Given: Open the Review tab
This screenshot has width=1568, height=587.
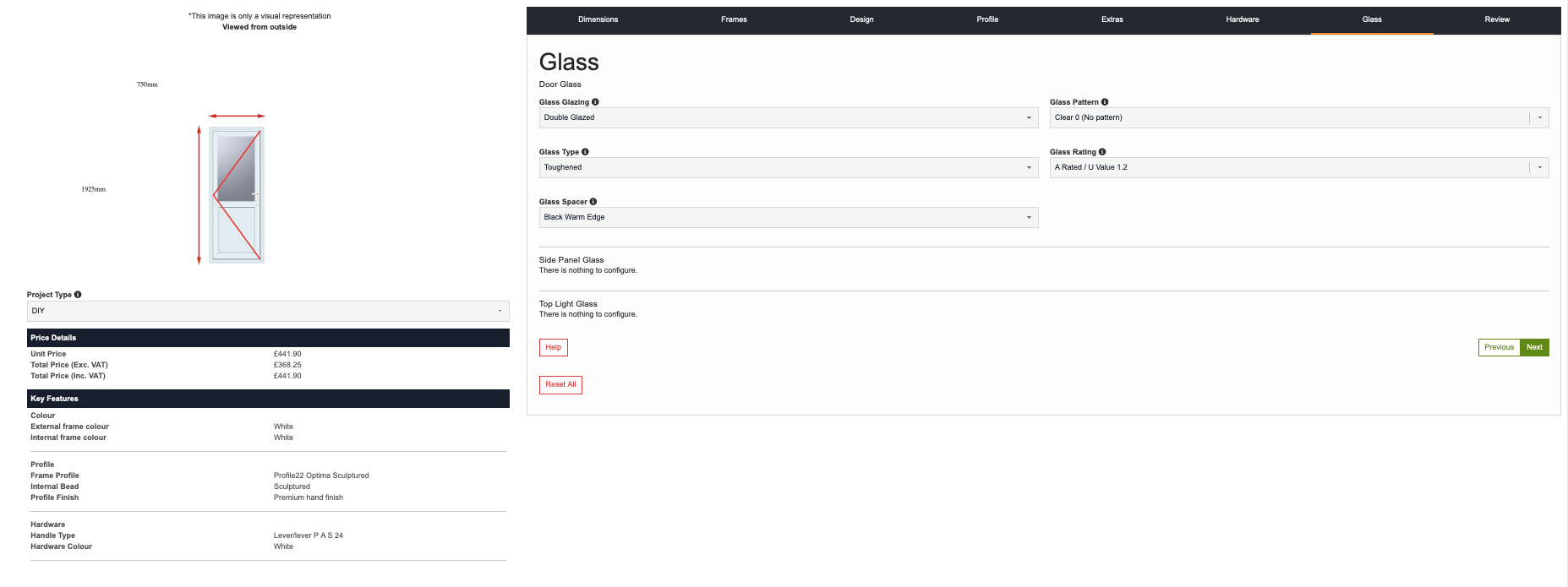Looking at the screenshot, I should [1496, 19].
